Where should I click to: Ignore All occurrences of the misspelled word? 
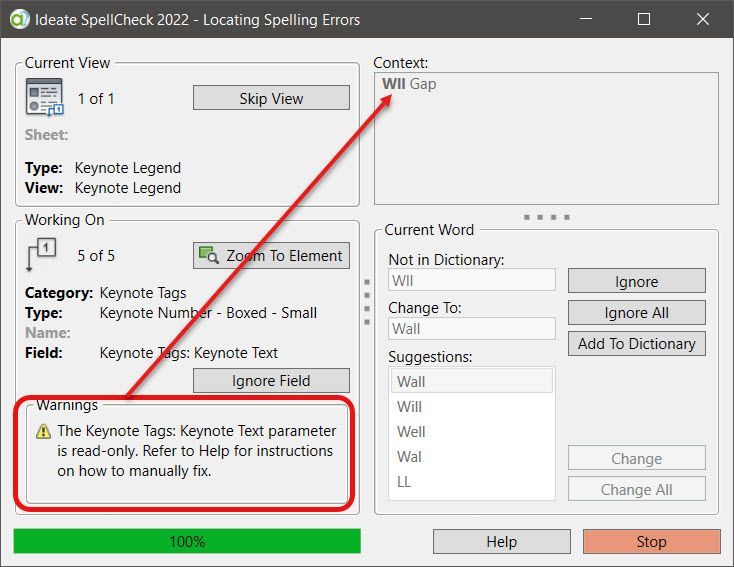click(x=637, y=312)
